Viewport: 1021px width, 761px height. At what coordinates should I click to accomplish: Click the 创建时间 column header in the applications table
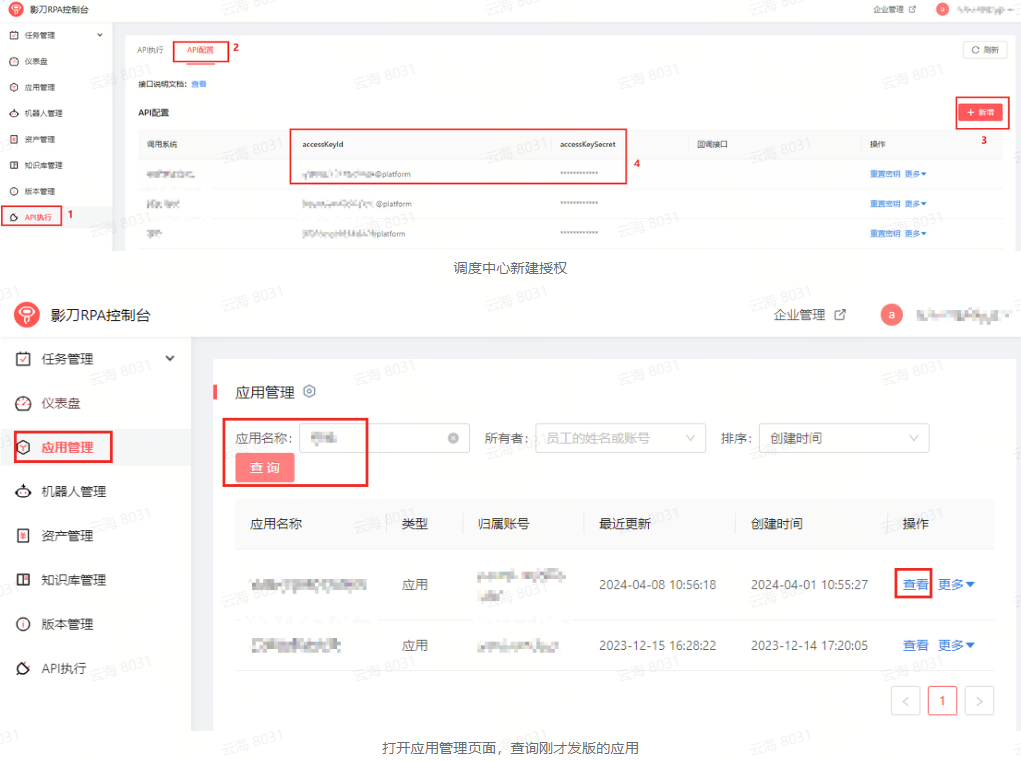tap(776, 524)
